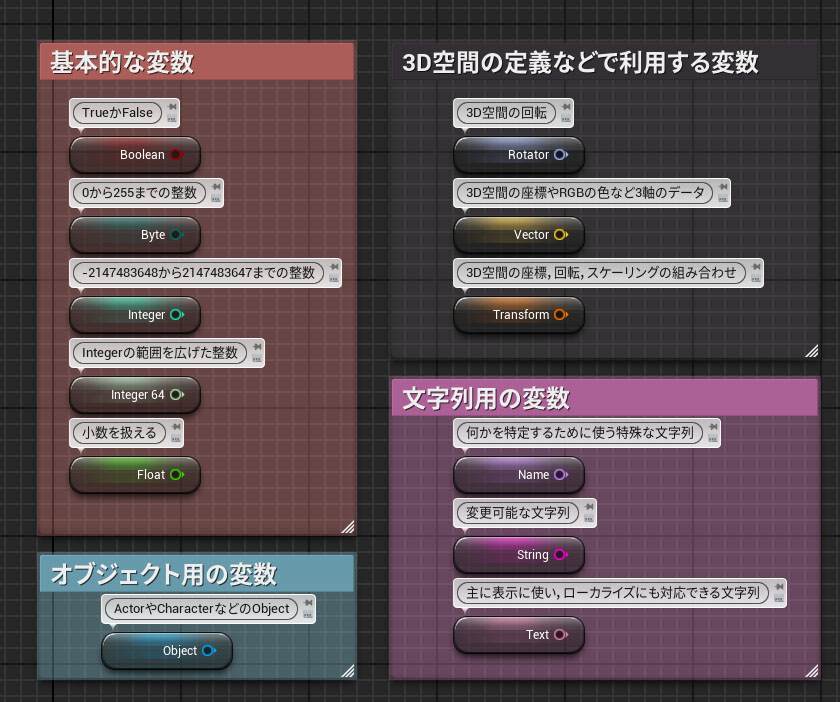This screenshot has height=702, width=840.
Task: Toggle pin icon on '変更可能な文字列' comment bubble
Action: point(588,507)
